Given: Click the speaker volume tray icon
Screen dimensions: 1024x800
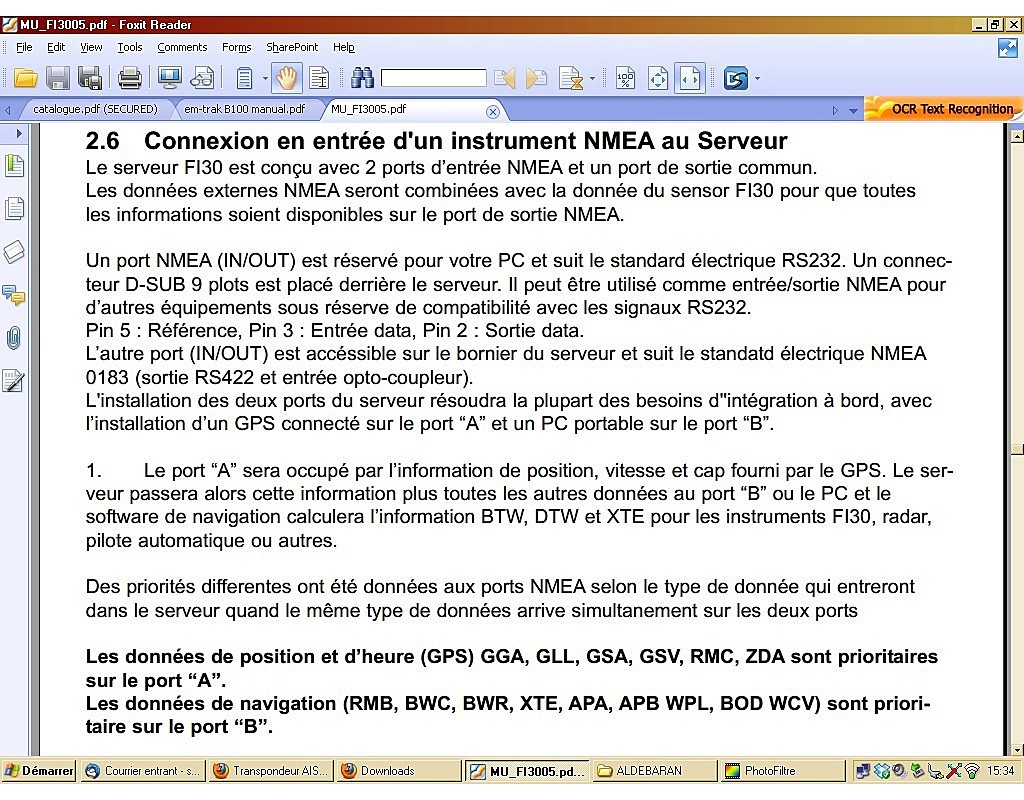Looking at the screenshot, I should 899,771.
